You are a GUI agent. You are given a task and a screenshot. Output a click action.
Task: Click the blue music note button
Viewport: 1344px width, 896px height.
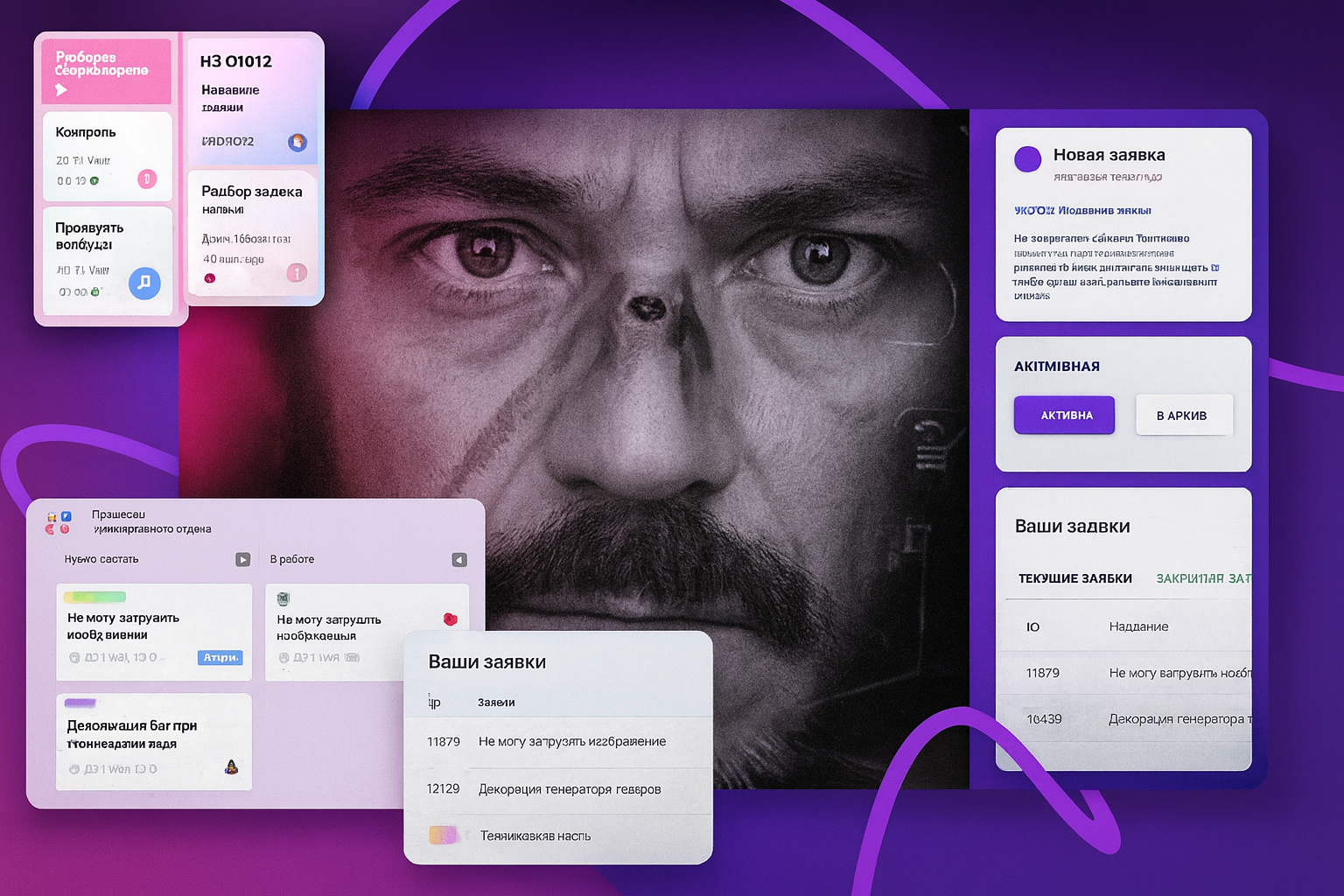pyautogui.click(x=144, y=283)
